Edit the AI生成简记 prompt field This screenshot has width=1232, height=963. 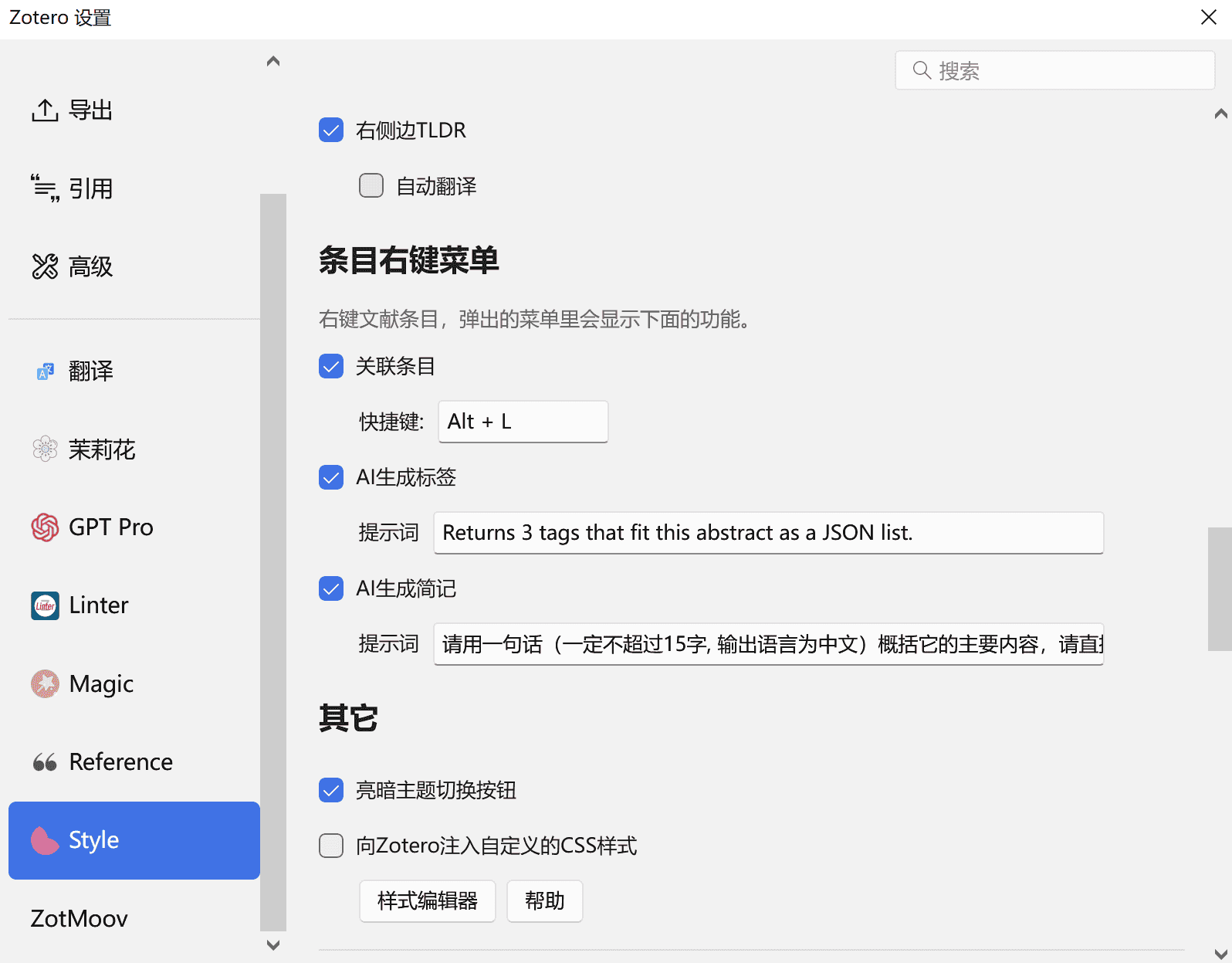[768, 644]
